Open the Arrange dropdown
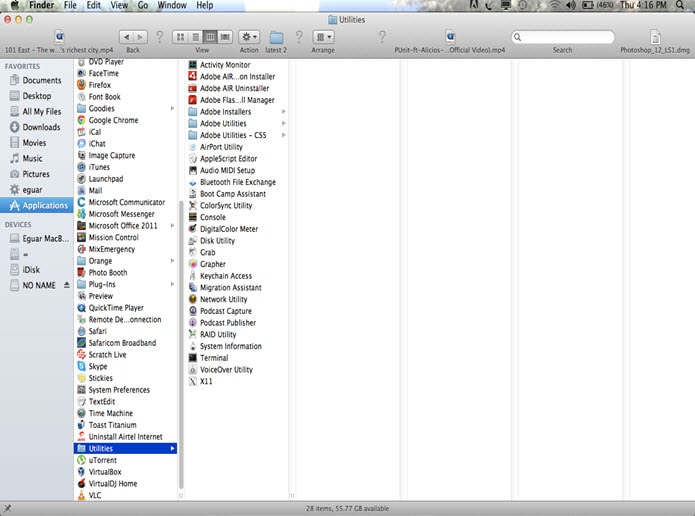The height and width of the screenshot is (516, 695). 323,37
